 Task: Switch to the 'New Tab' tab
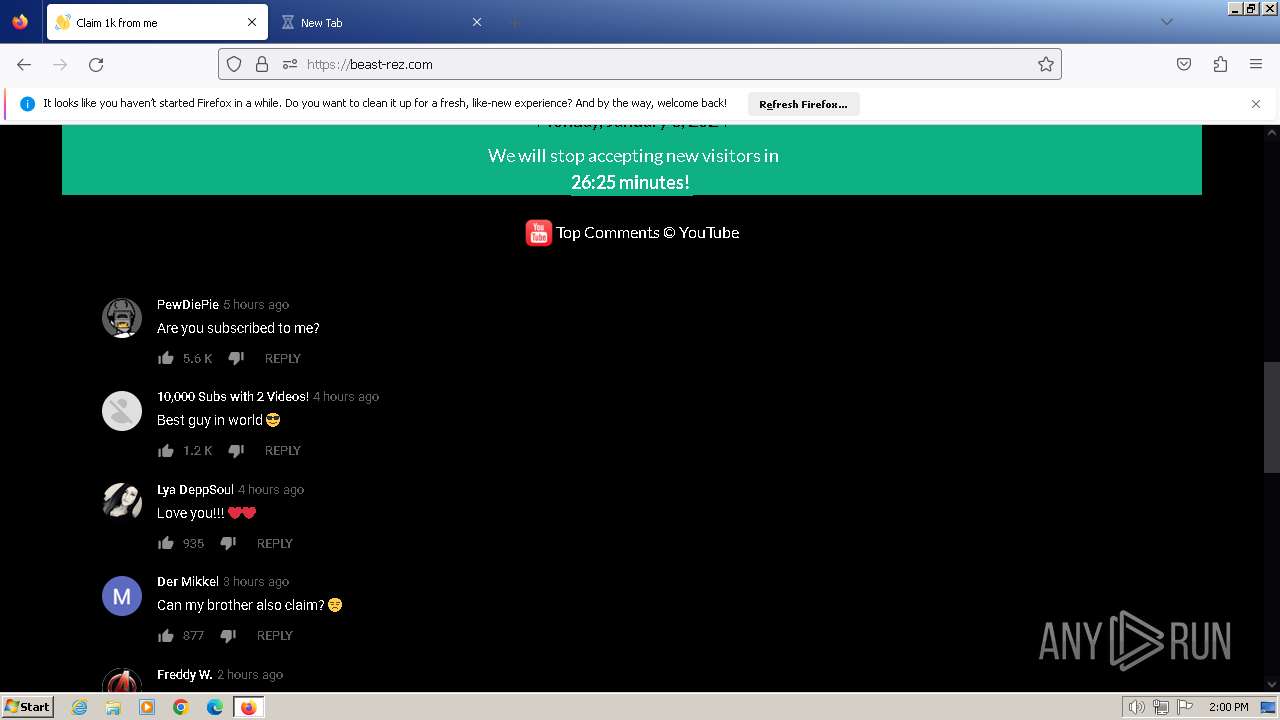pyautogui.click(x=380, y=22)
